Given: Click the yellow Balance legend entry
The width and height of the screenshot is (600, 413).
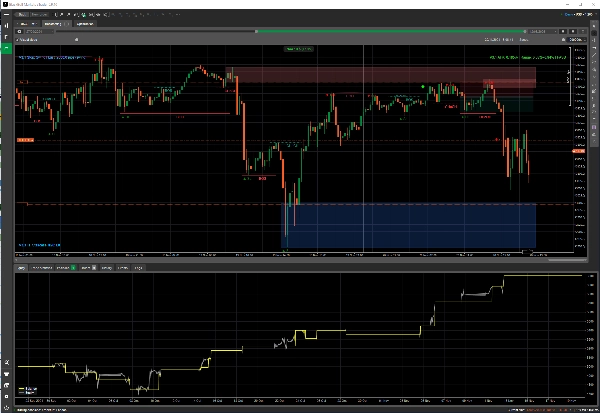Looking at the screenshot, I should tap(28, 389).
